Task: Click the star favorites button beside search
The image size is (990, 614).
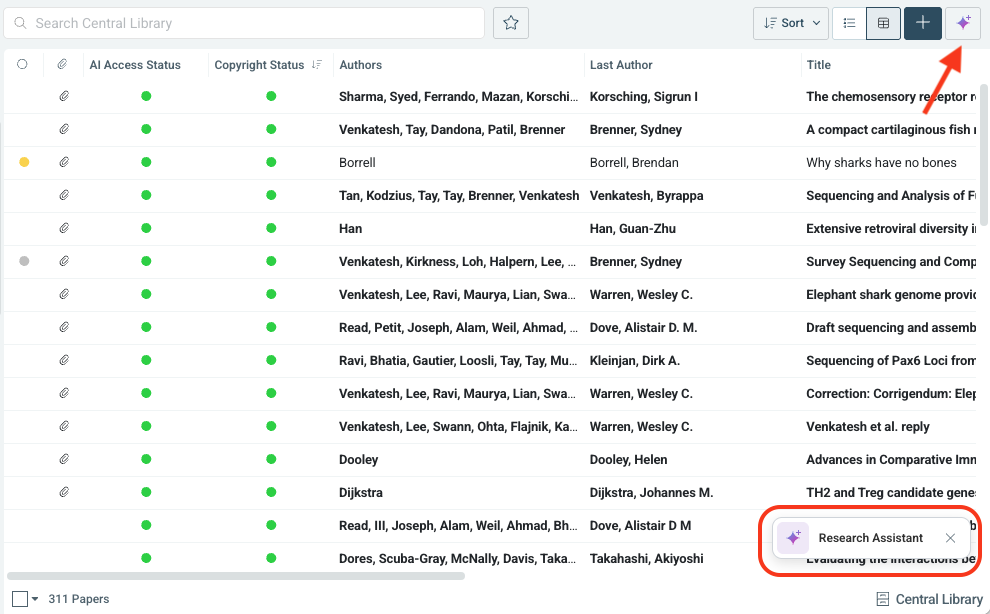Action: click(511, 23)
